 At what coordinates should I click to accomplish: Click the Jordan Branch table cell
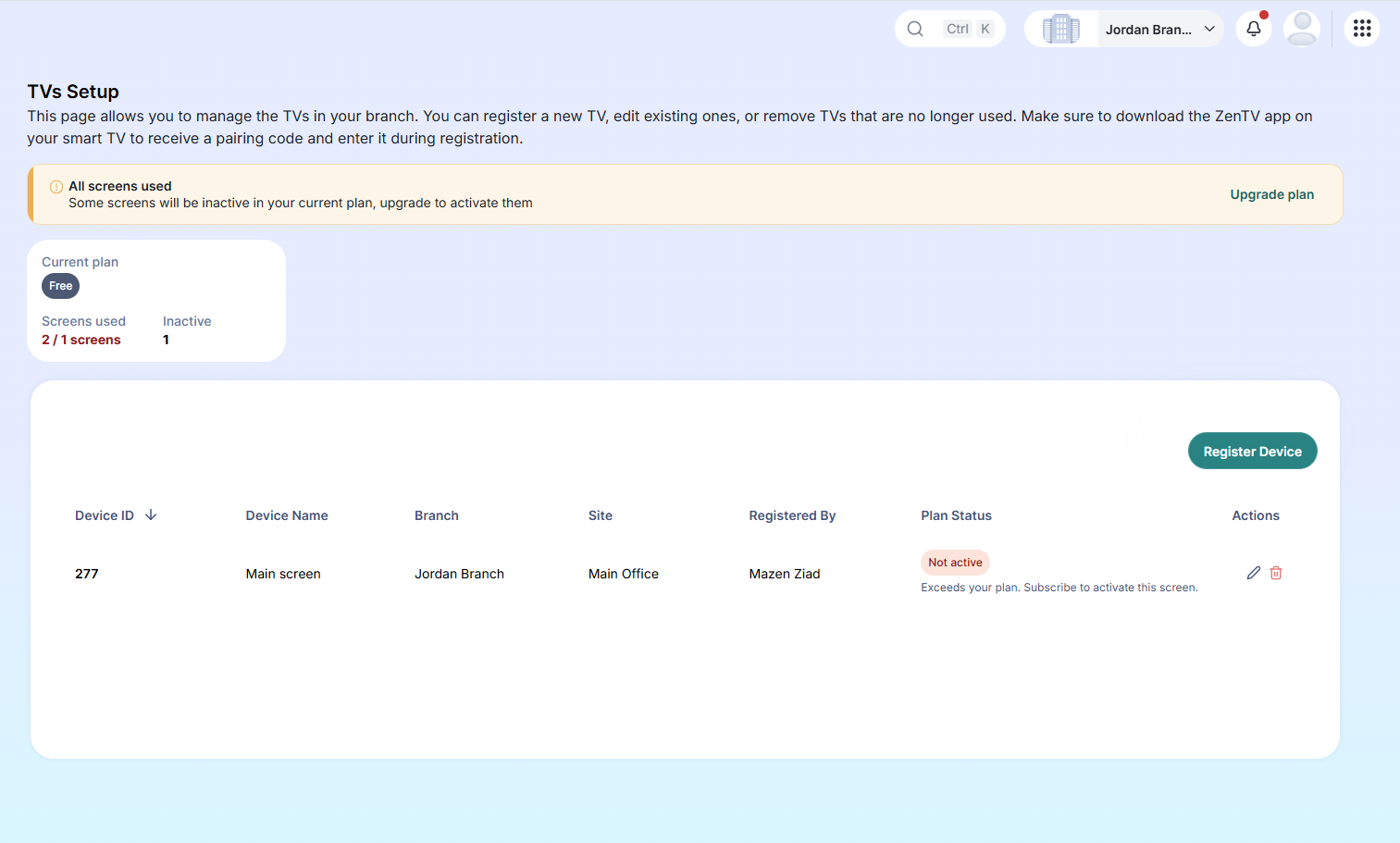coord(459,574)
